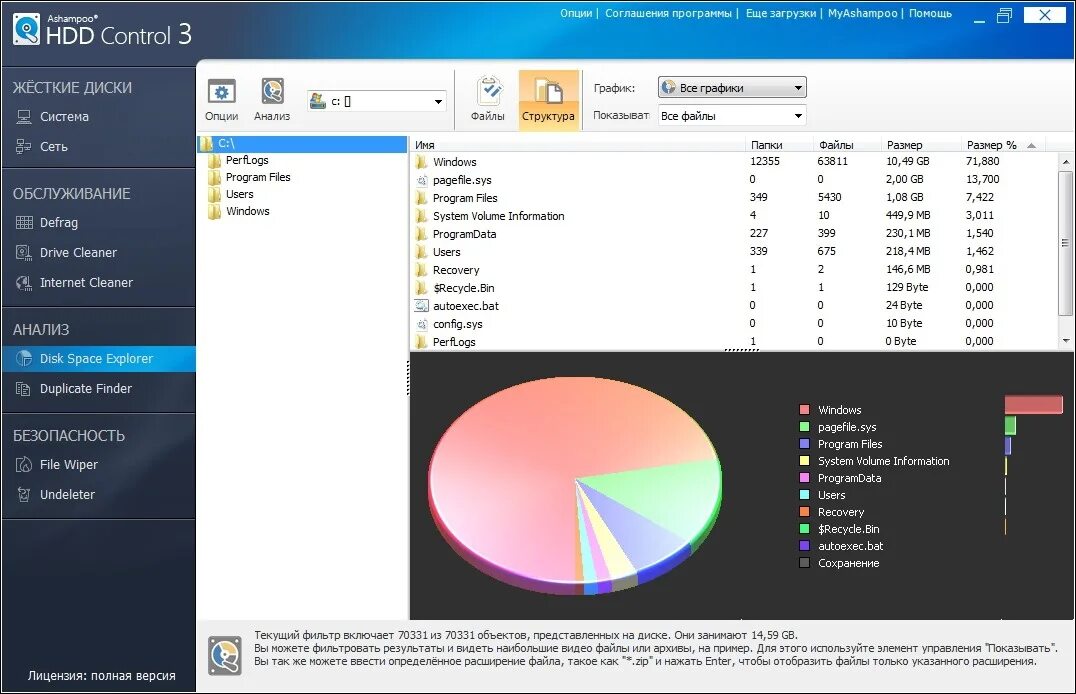Sort by Размер % column header
The width and height of the screenshot is (1076, 694).
[1001, 145]
